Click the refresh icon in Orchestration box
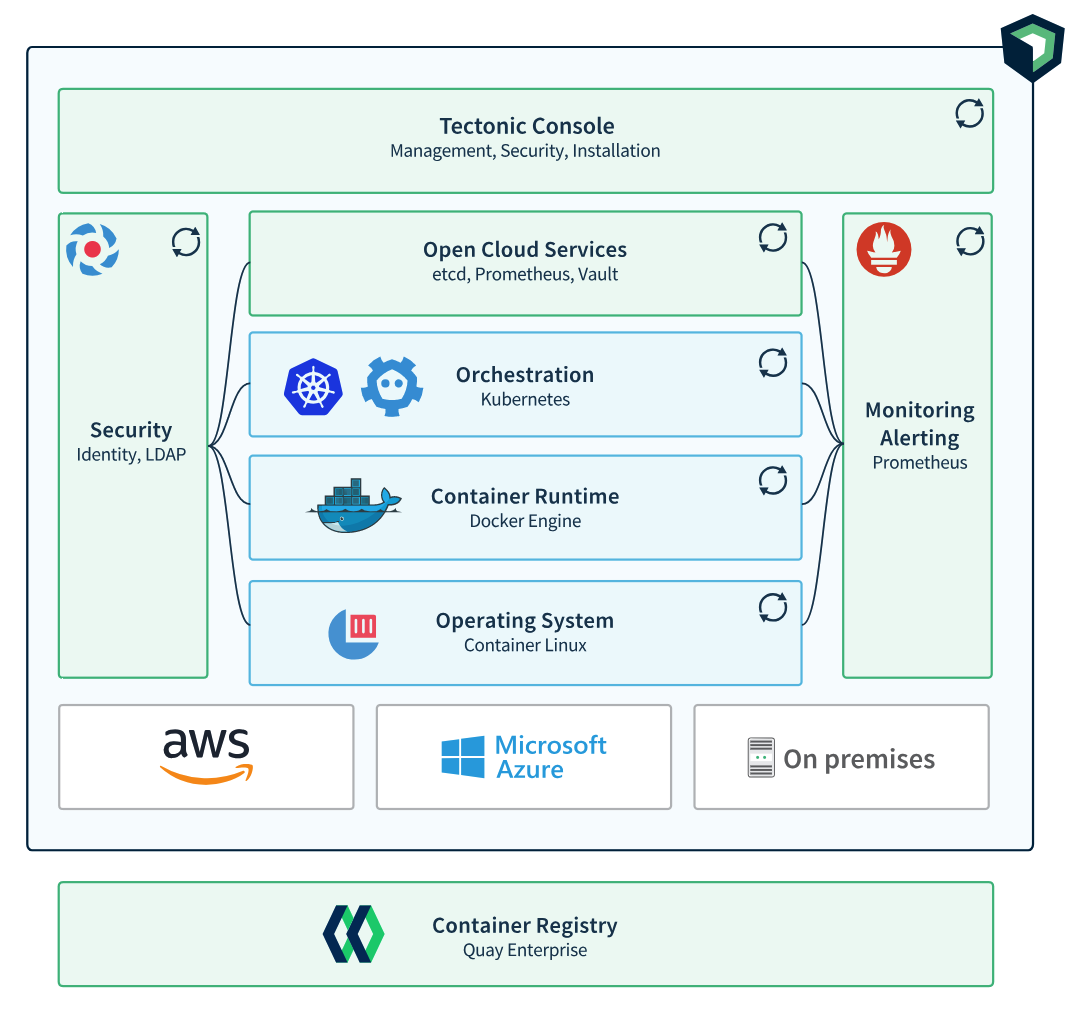Viewport: 1072px width, 1018px height. click(x=773, y=362)
